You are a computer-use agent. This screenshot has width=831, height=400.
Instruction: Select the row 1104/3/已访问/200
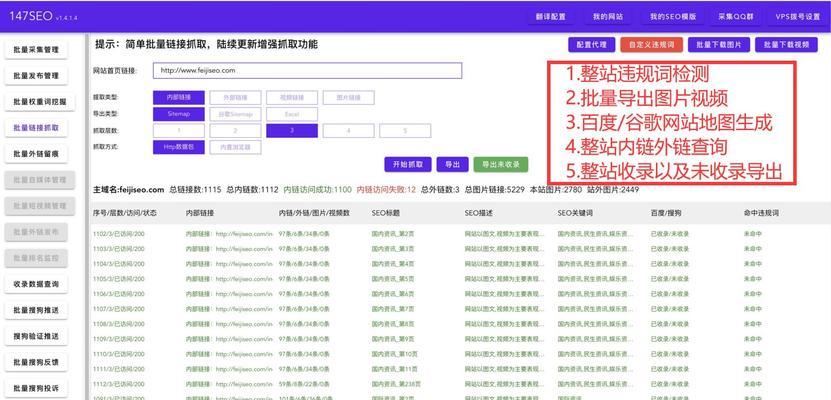[x=119, y=263]
